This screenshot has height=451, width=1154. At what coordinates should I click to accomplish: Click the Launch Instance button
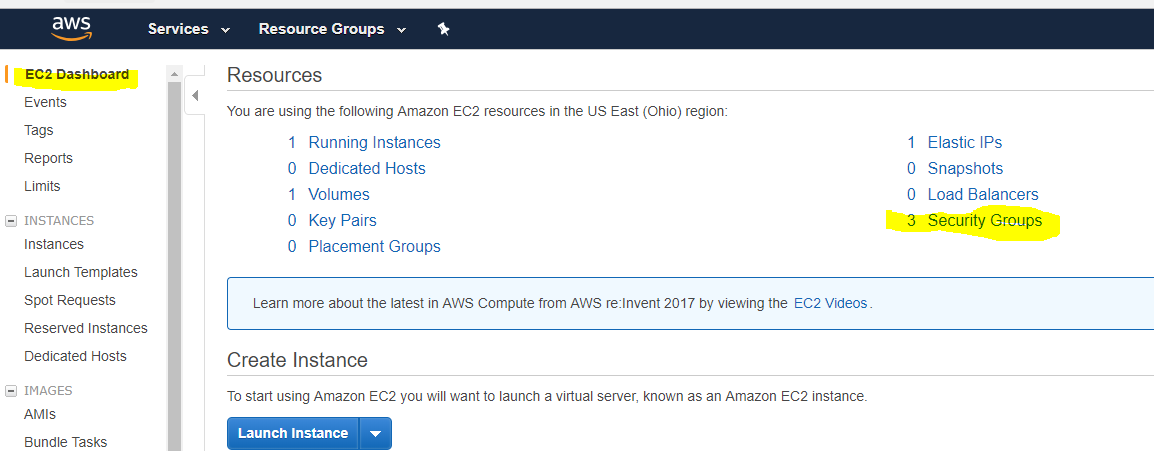[293, 433]
